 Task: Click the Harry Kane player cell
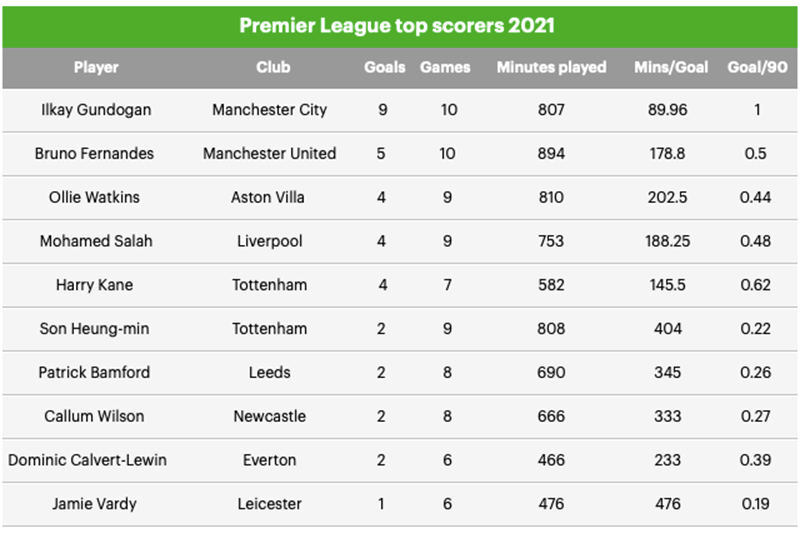[x=95, y=285]
